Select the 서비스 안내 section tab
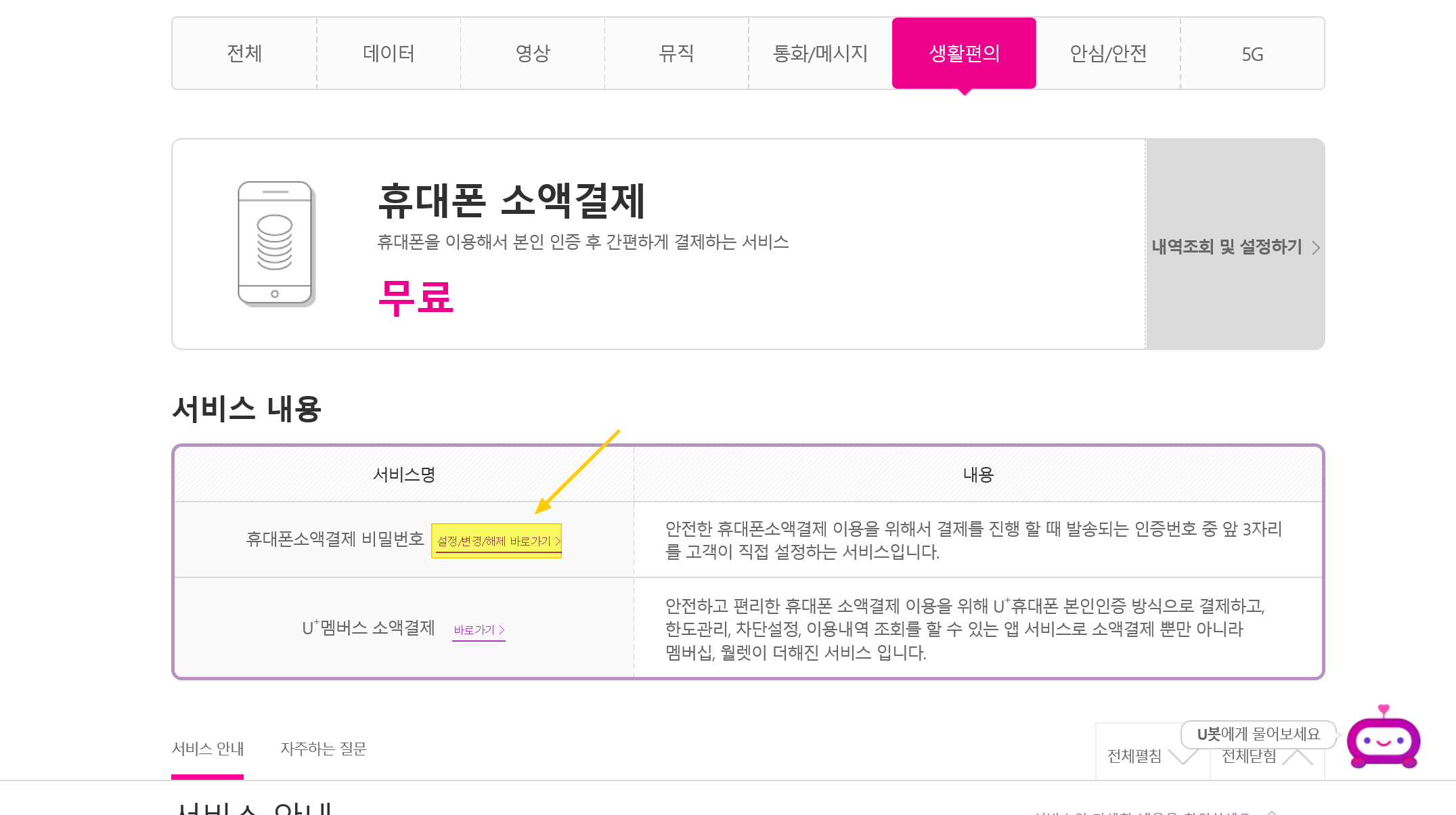 (208, 749)
